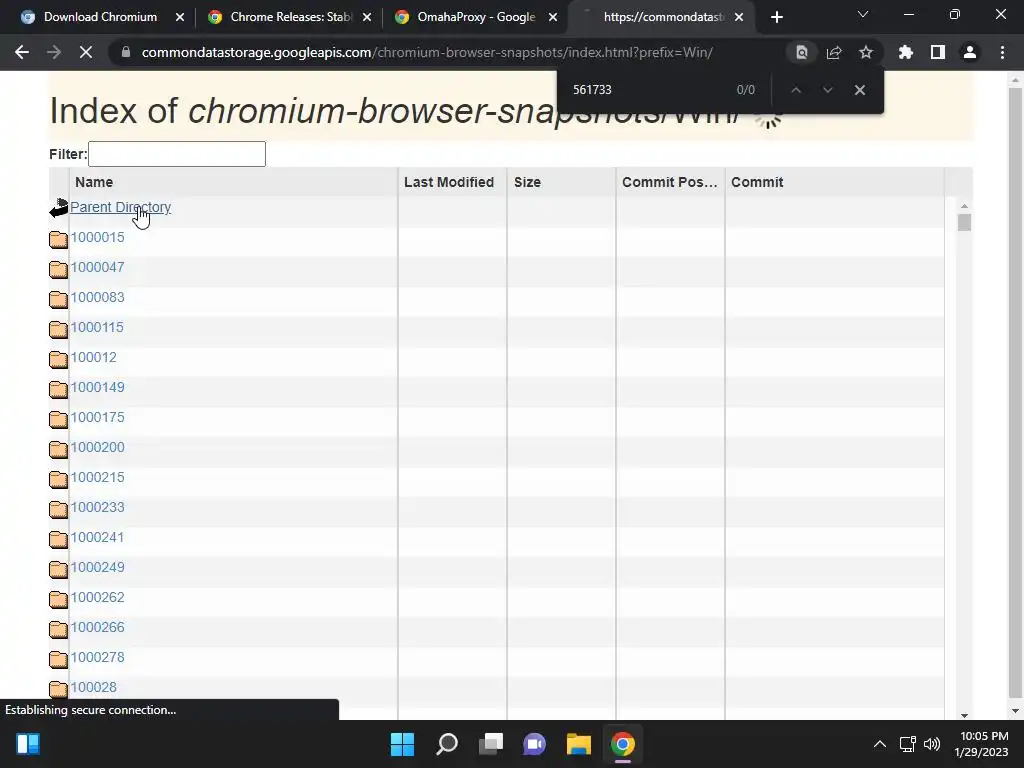Open a new tab
The height and width of the screenshot is (768, 1024).
pyautogui.click(x=776, y=18)
